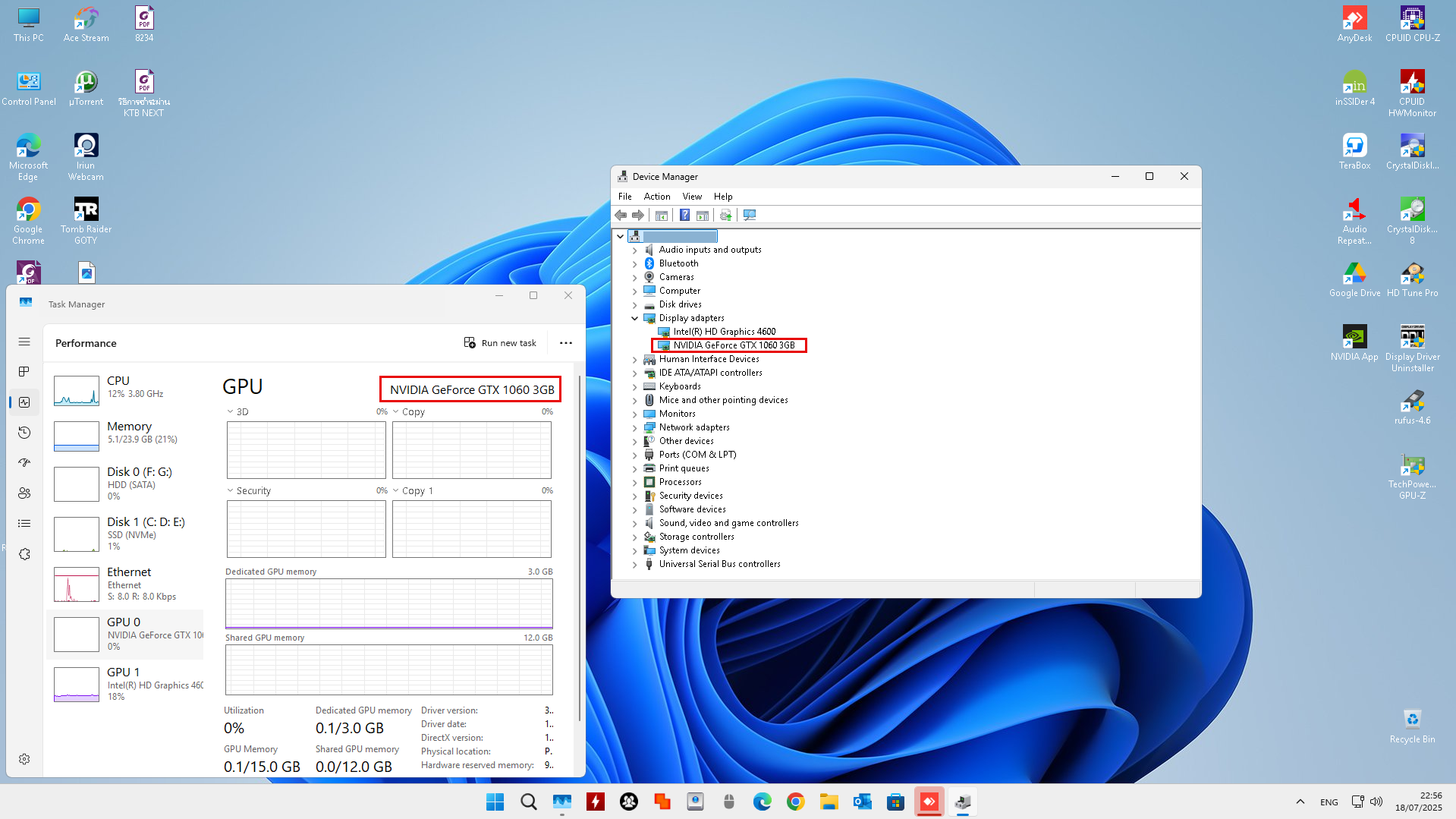Image resolution: width=1456 pixels, height=819 pixels.
Task: Expand the Network adapters category
Action: [x=635, y=427]
